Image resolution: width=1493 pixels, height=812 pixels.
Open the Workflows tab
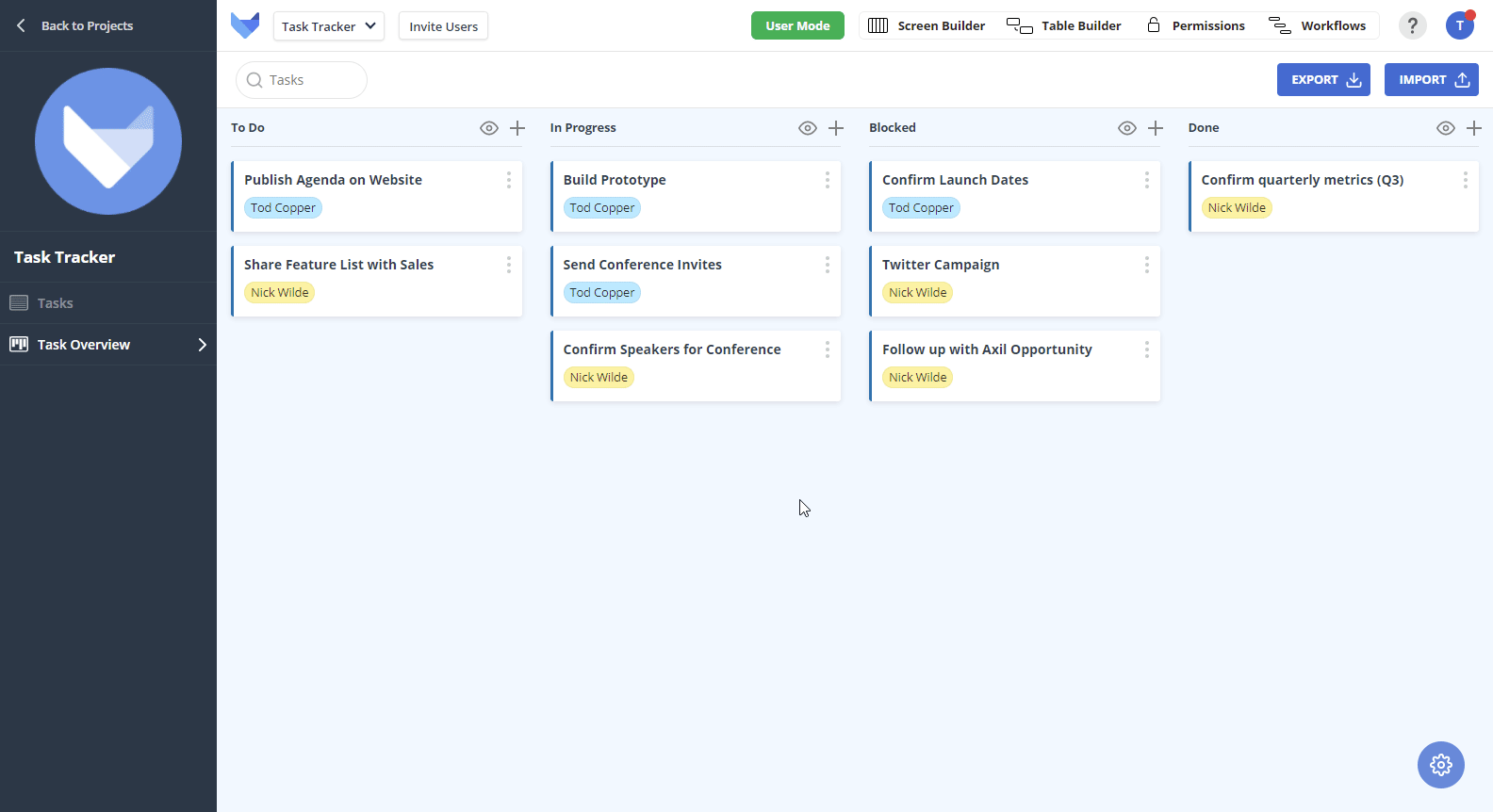[1318, 25]
